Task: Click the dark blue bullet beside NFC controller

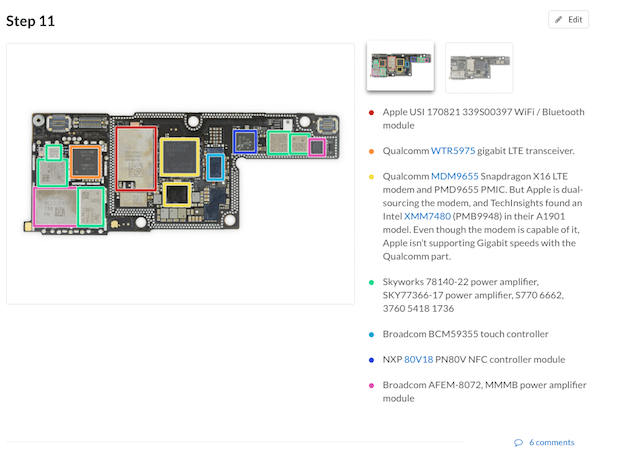Action: click(x=371, y=360)
